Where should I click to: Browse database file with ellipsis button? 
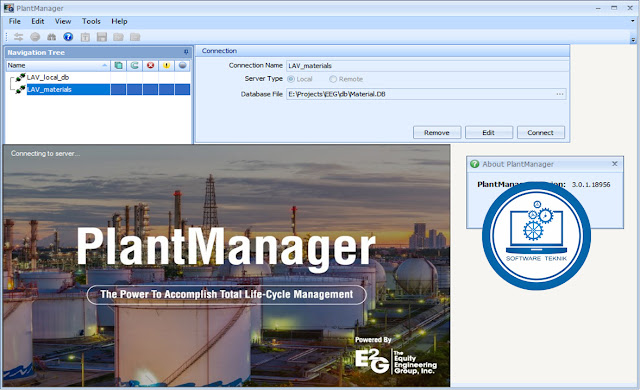pos(560,94)
